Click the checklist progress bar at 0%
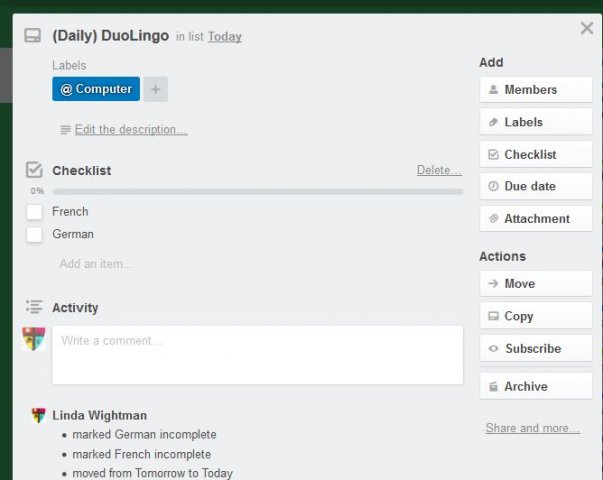This screenshot has width=603, height=480. point(257,191)
